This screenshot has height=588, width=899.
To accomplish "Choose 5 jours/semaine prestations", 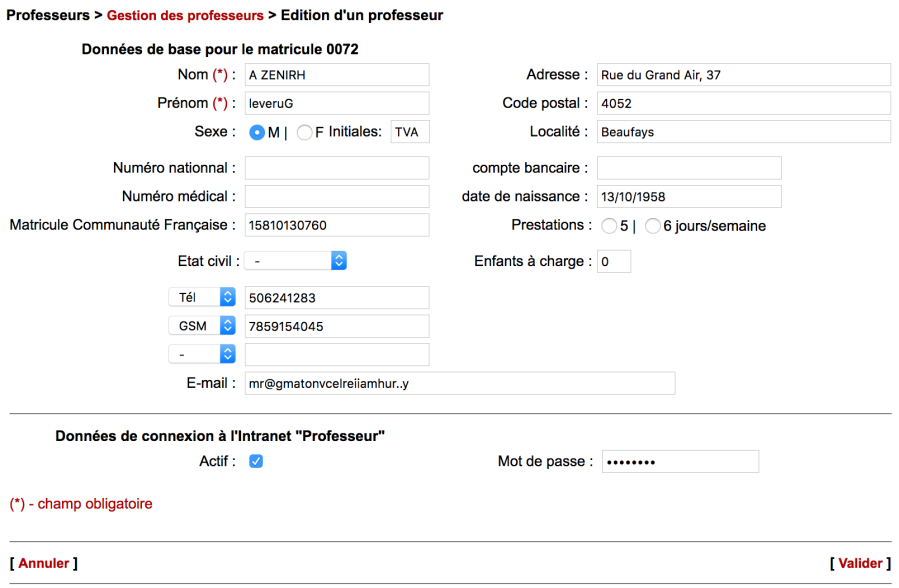I will (610, 225).
